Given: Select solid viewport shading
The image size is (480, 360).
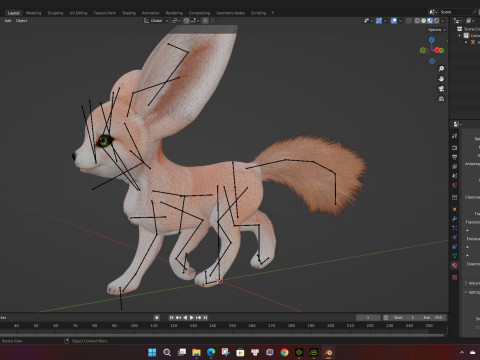Looking at the screenshot, I should [x=423, y=21].
